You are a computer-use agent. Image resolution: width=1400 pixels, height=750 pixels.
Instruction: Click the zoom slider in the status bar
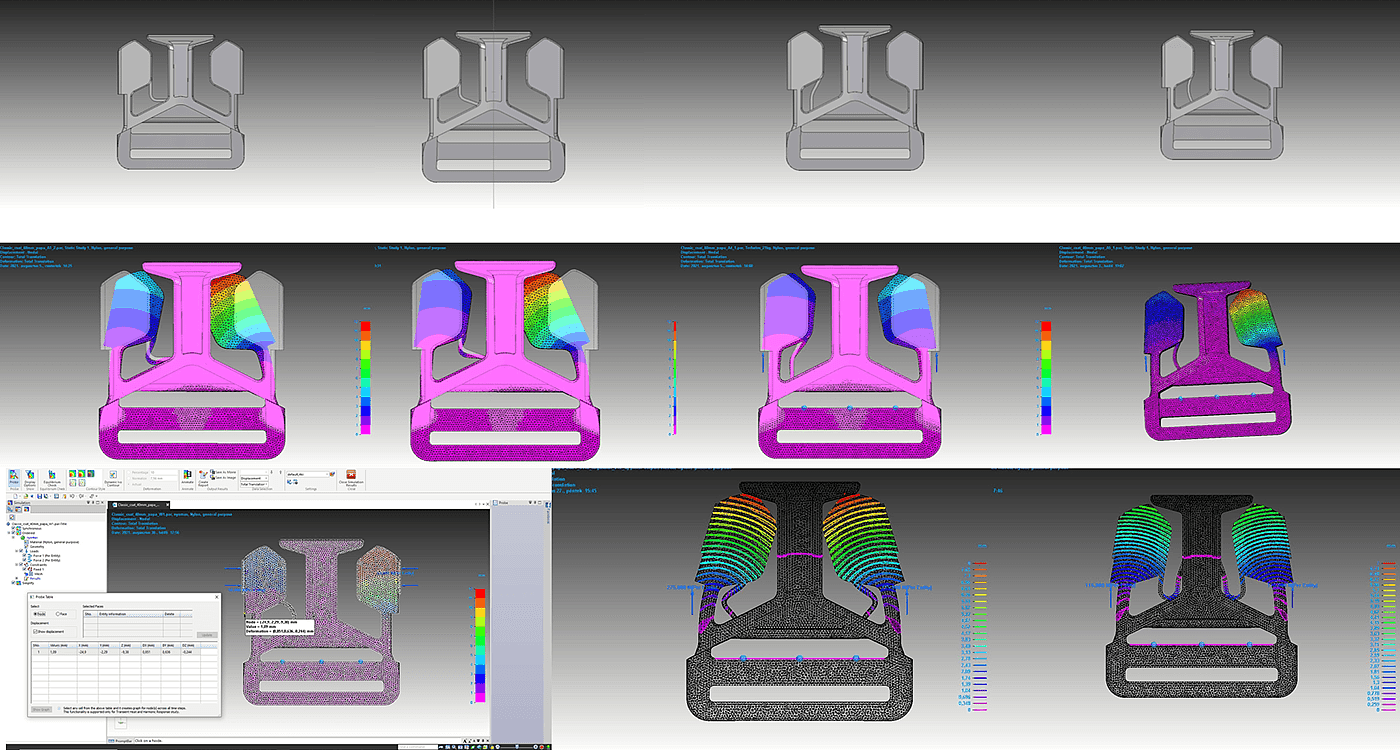pos(517,747)
